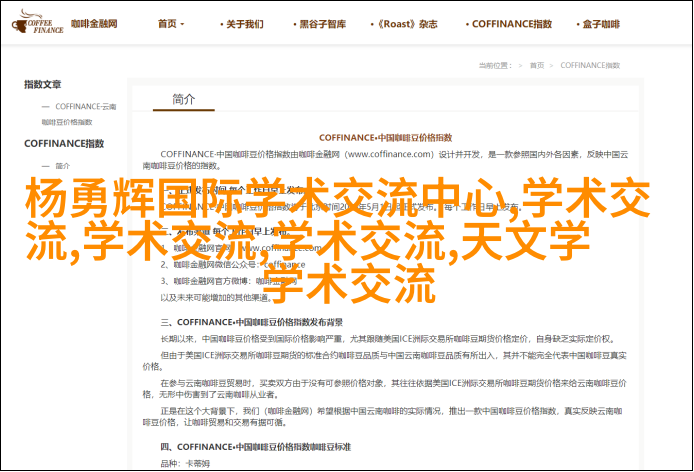Click COFFINANCE指数 in the breadcrumb trail
694x472 pixels.
590,66
